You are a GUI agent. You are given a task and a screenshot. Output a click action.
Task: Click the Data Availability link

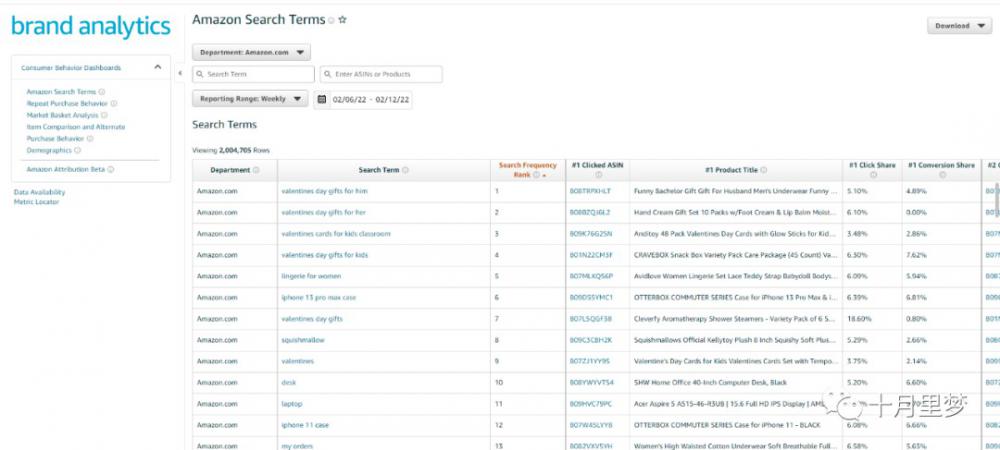point(40,192)
